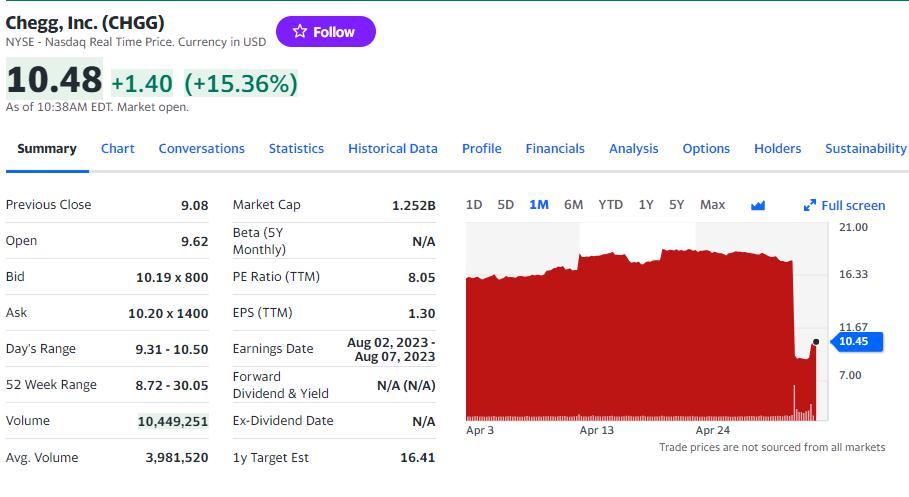The height and width of the screenshot is (497, 909).
Task: Click the Apr 3 chart axis label
Action: pos(480,430)
